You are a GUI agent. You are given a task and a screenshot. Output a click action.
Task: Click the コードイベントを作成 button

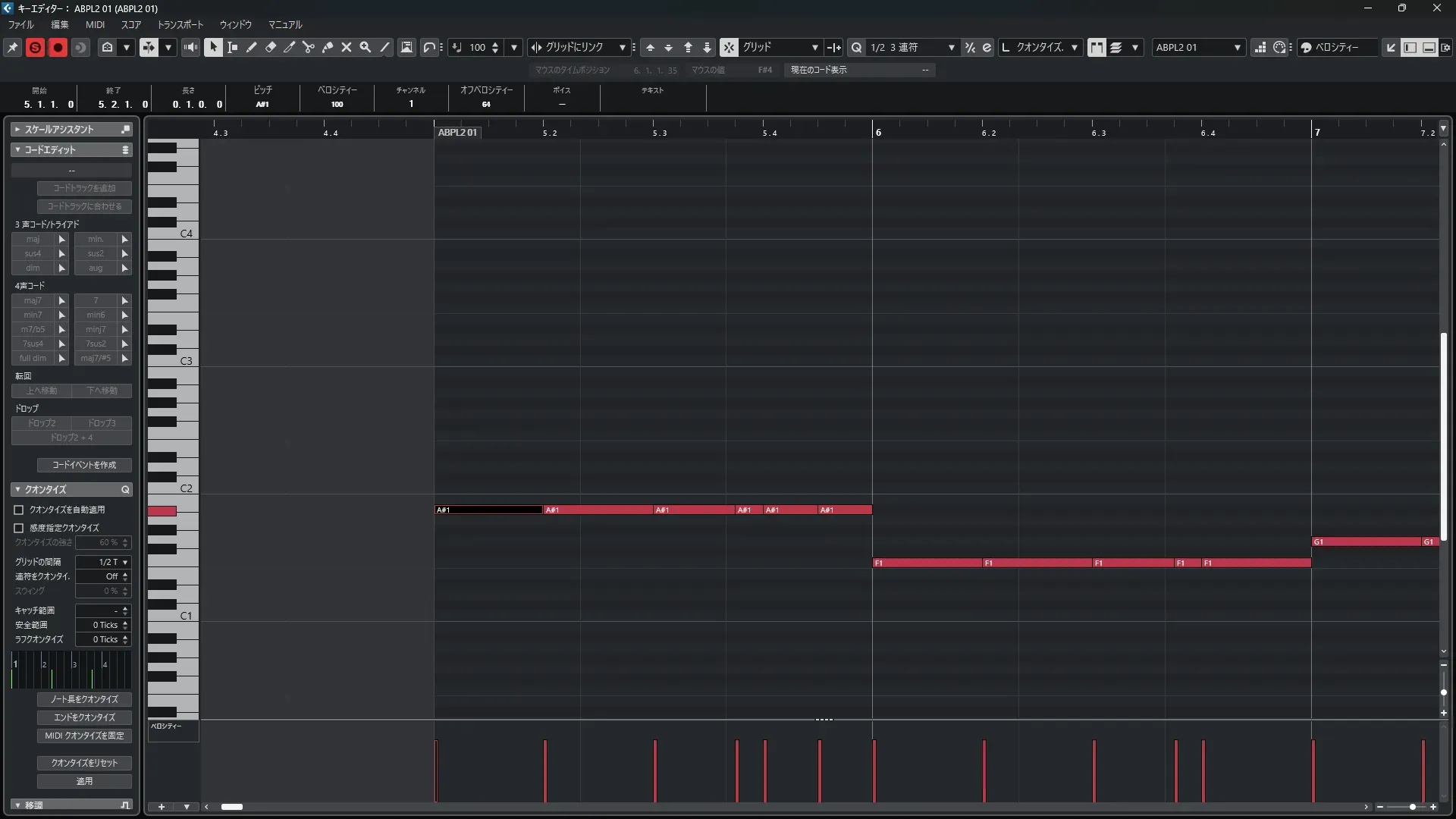(x=84, y=465)
